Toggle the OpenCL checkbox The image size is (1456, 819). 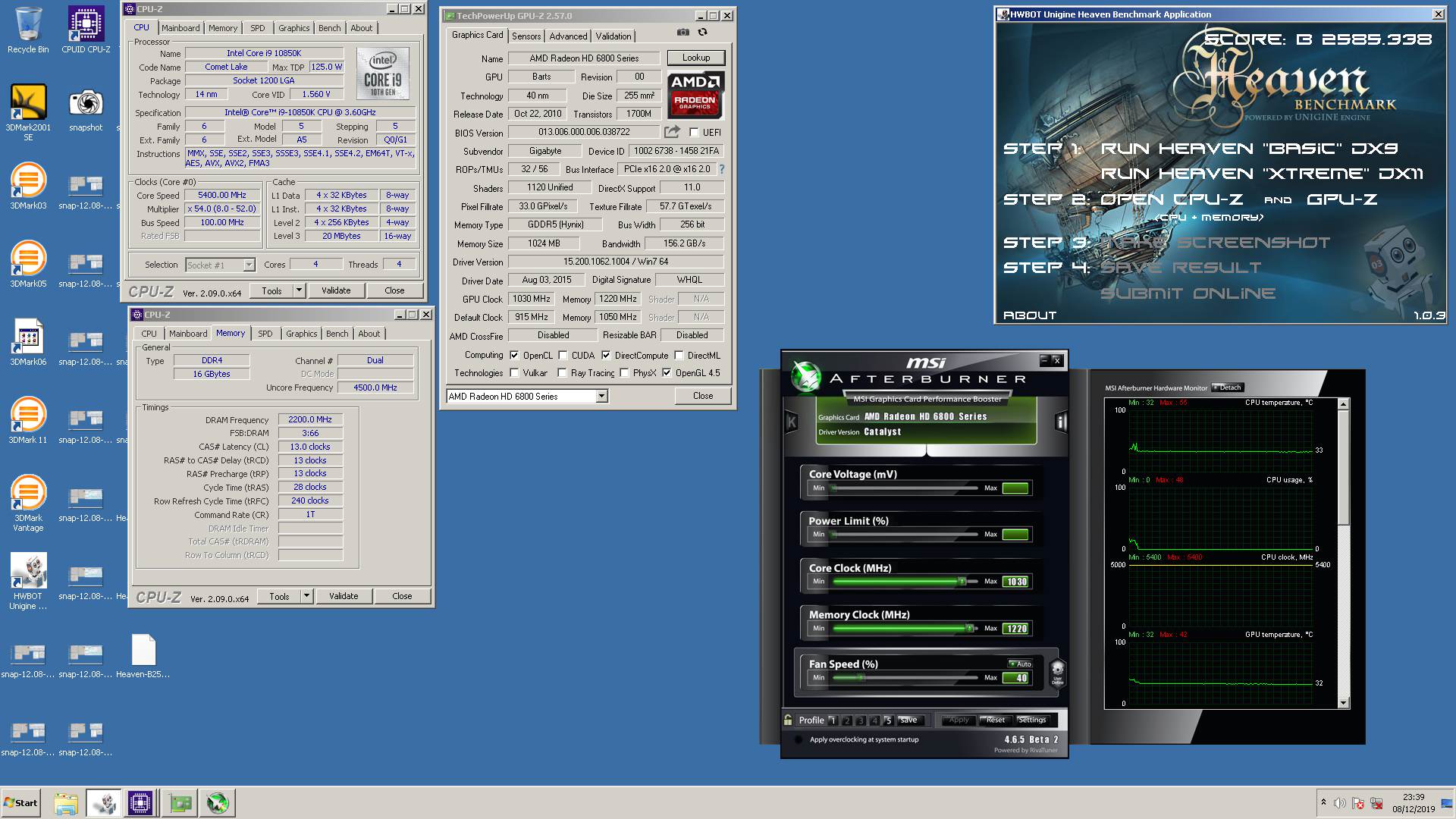click(x=514, y=355)
